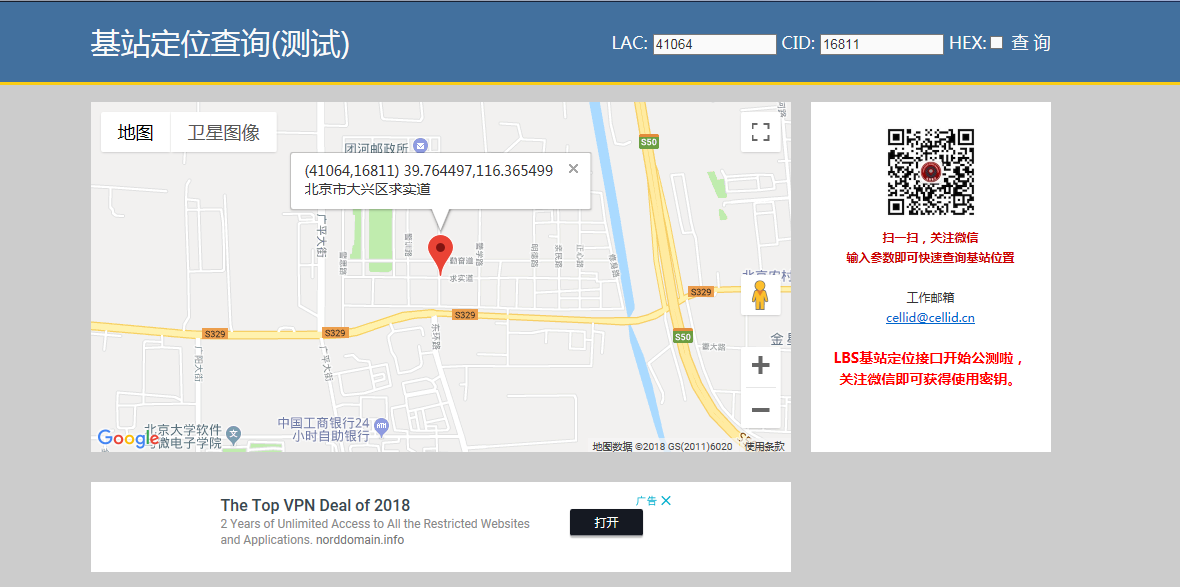Click the 查询 query button

1030,43
